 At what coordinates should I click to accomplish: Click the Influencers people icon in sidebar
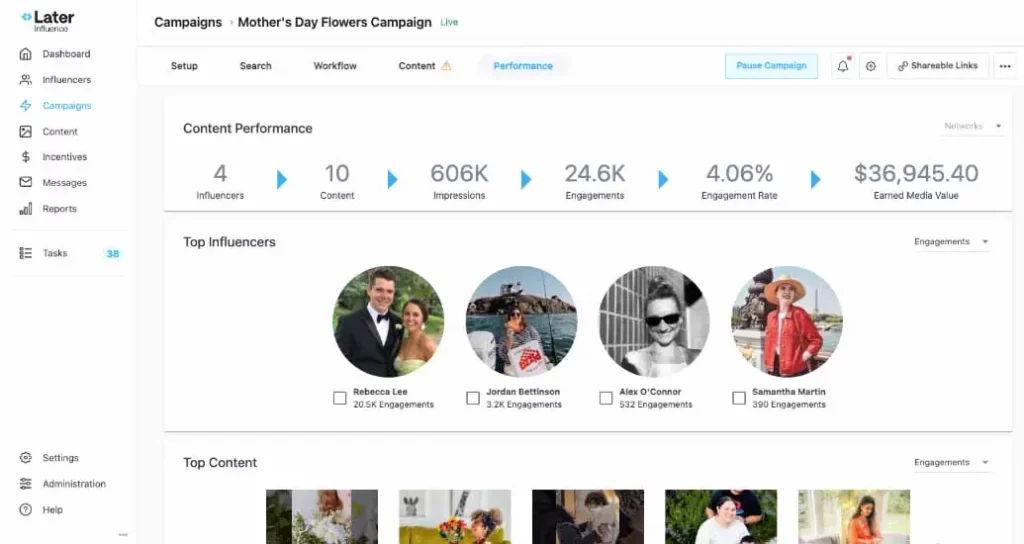[25, 80]
